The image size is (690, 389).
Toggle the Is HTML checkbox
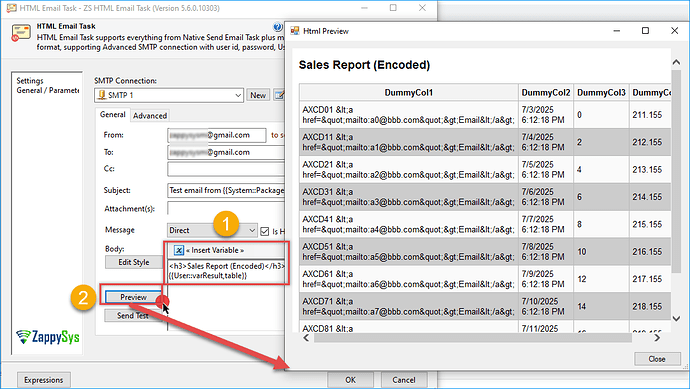[264, 231]
